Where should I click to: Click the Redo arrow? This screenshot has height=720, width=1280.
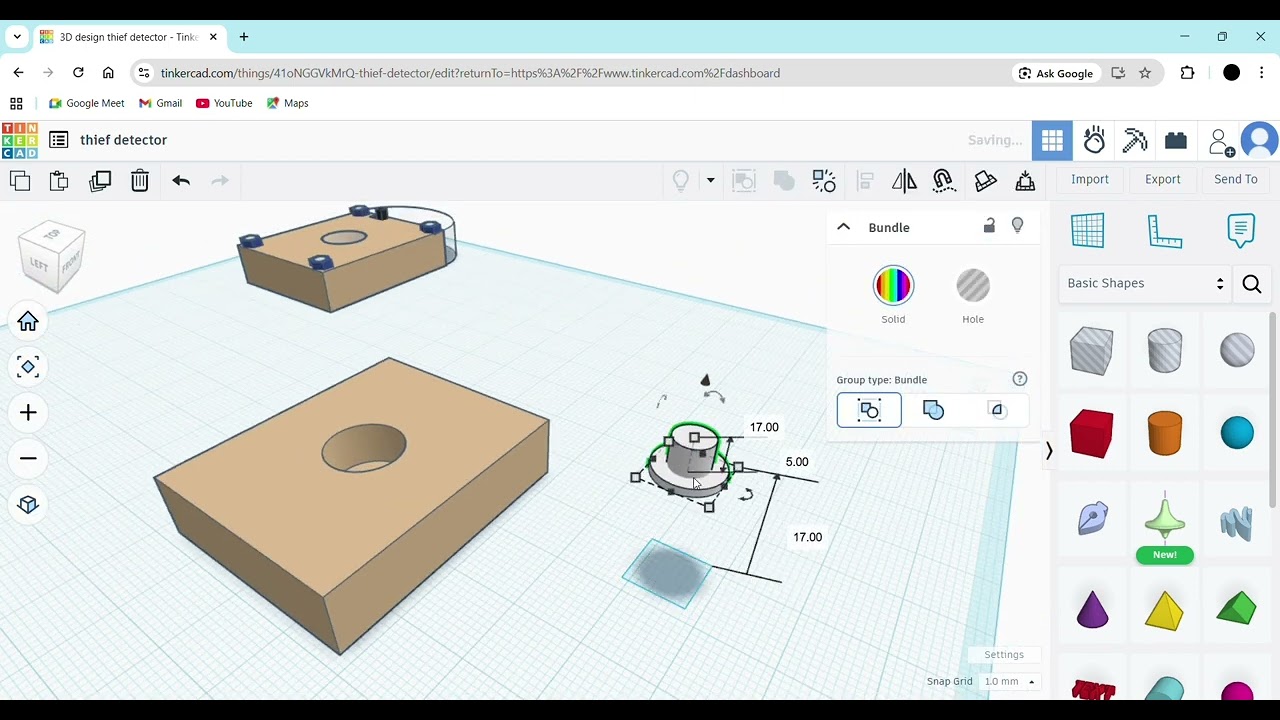[x=220, y=181]
